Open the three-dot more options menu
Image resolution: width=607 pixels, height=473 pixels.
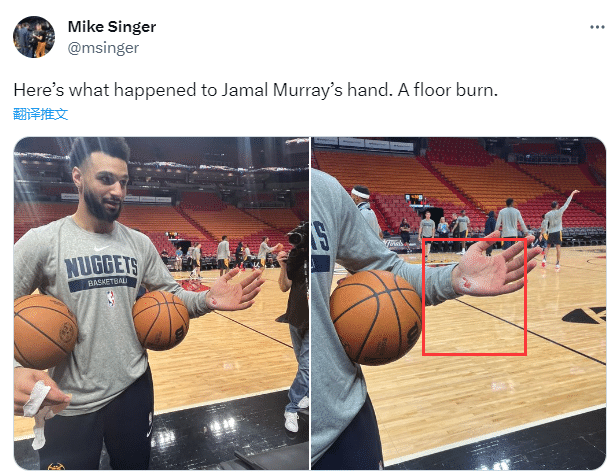[x=597, y=27]
